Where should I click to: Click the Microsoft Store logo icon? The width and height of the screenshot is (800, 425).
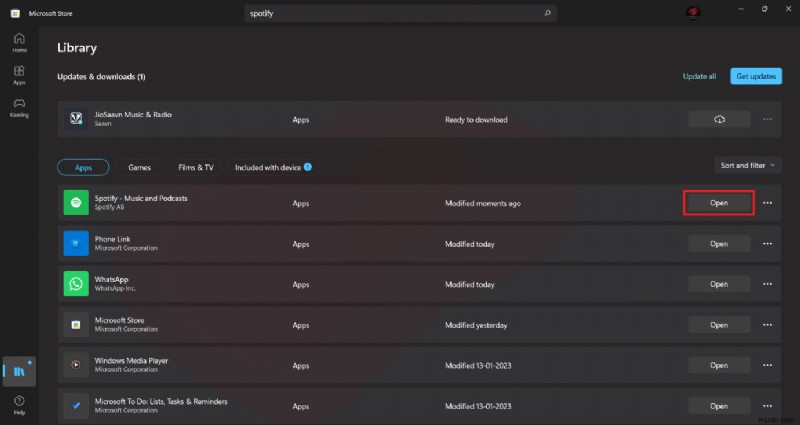(x=15, y=13)
